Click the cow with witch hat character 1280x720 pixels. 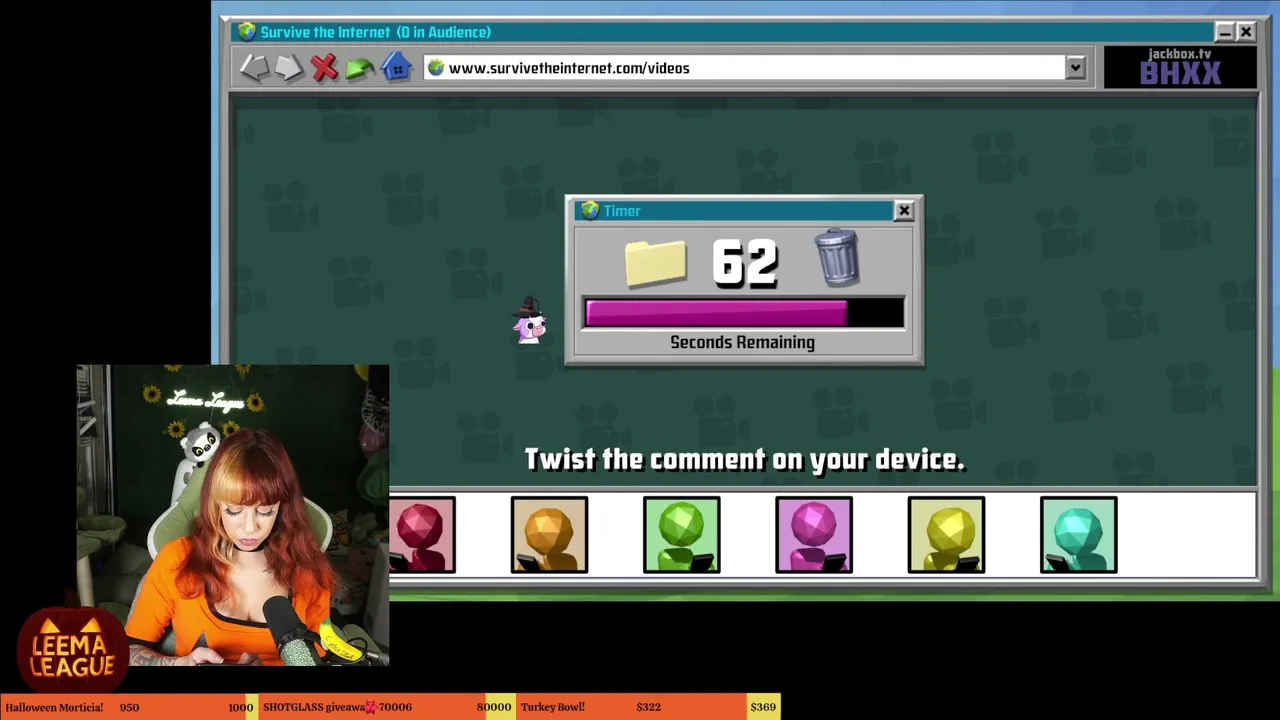tap(529, 321)
